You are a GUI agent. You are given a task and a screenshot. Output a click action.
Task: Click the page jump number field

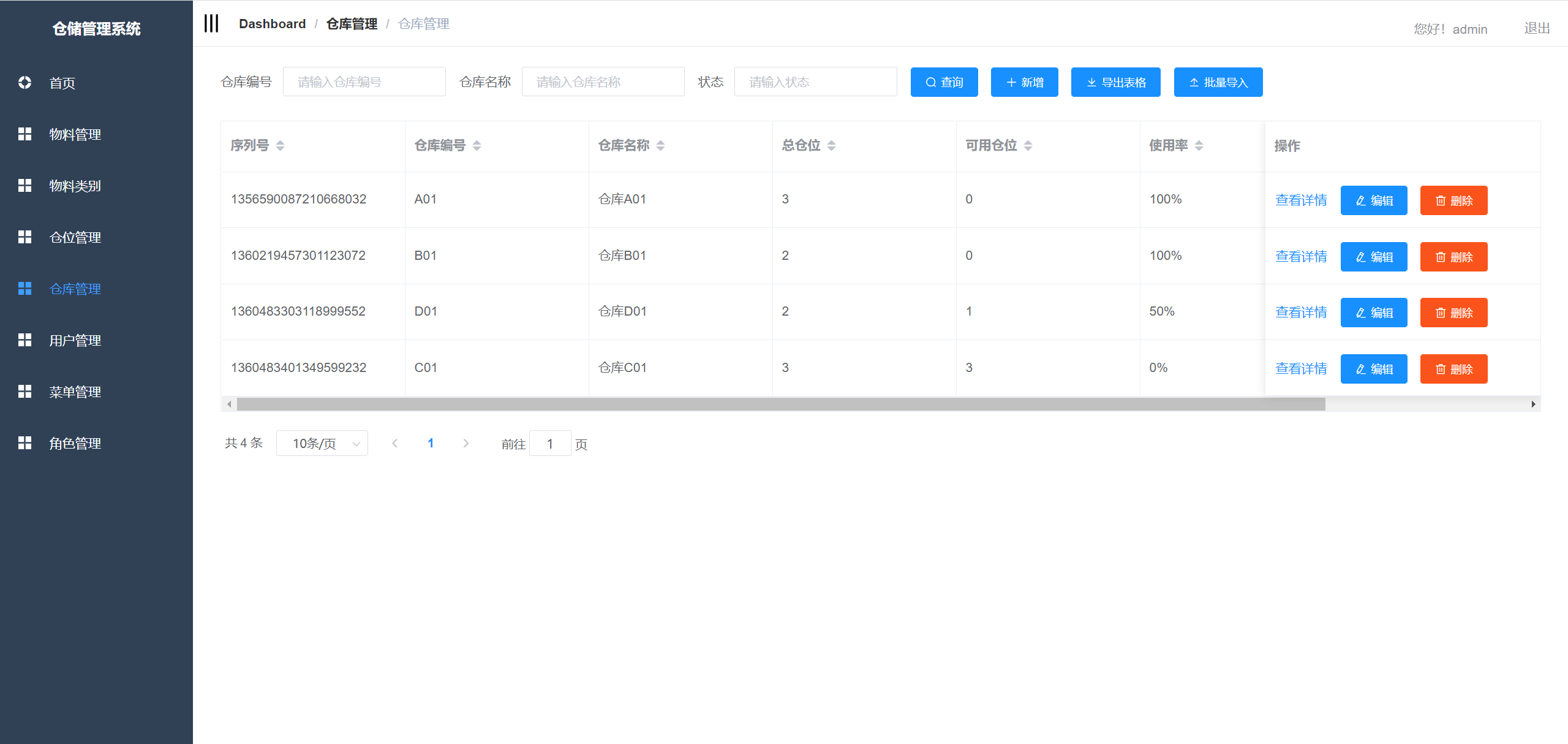(550, 443)
